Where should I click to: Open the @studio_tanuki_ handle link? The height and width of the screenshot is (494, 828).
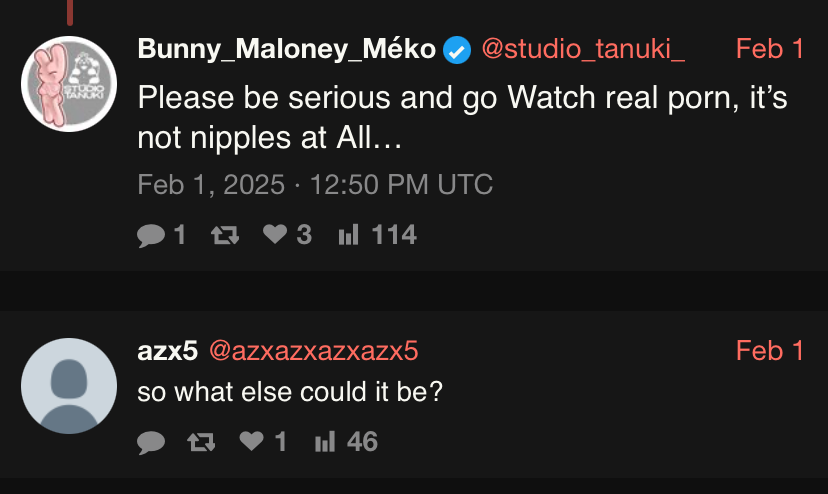(583, 49)
